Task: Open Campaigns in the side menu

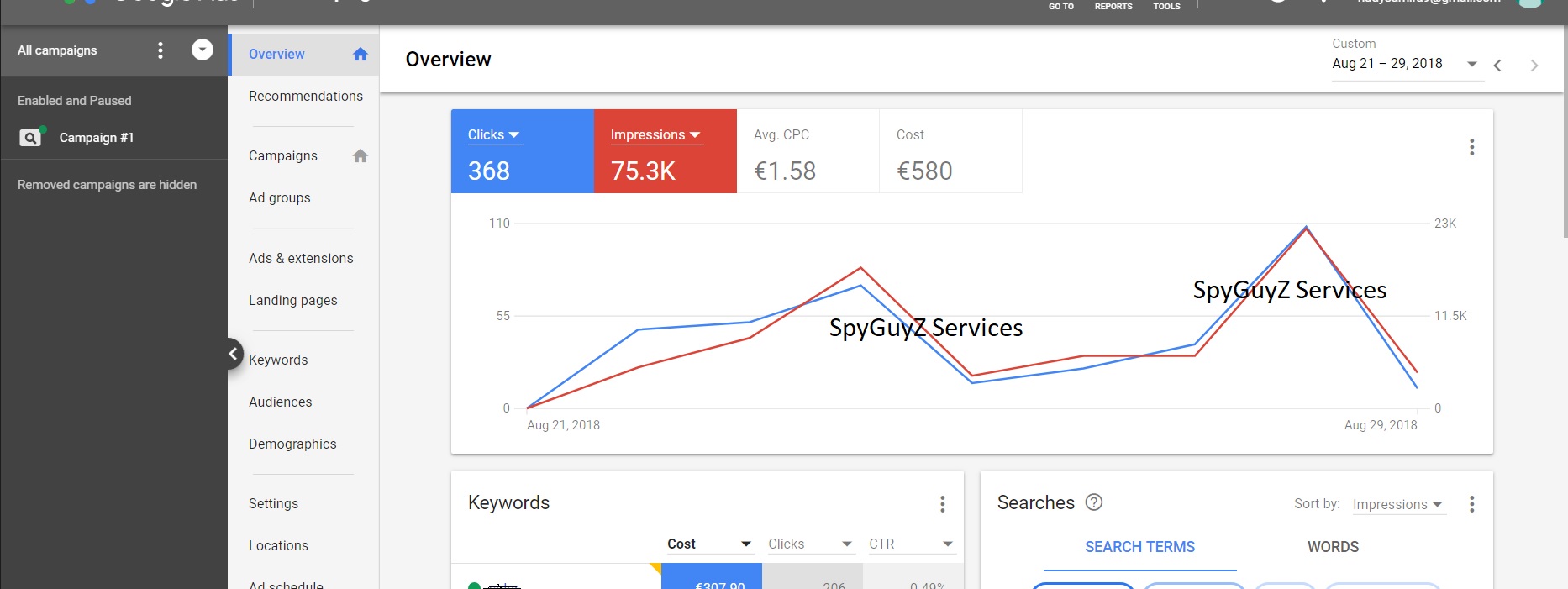Action: (283, 155)
